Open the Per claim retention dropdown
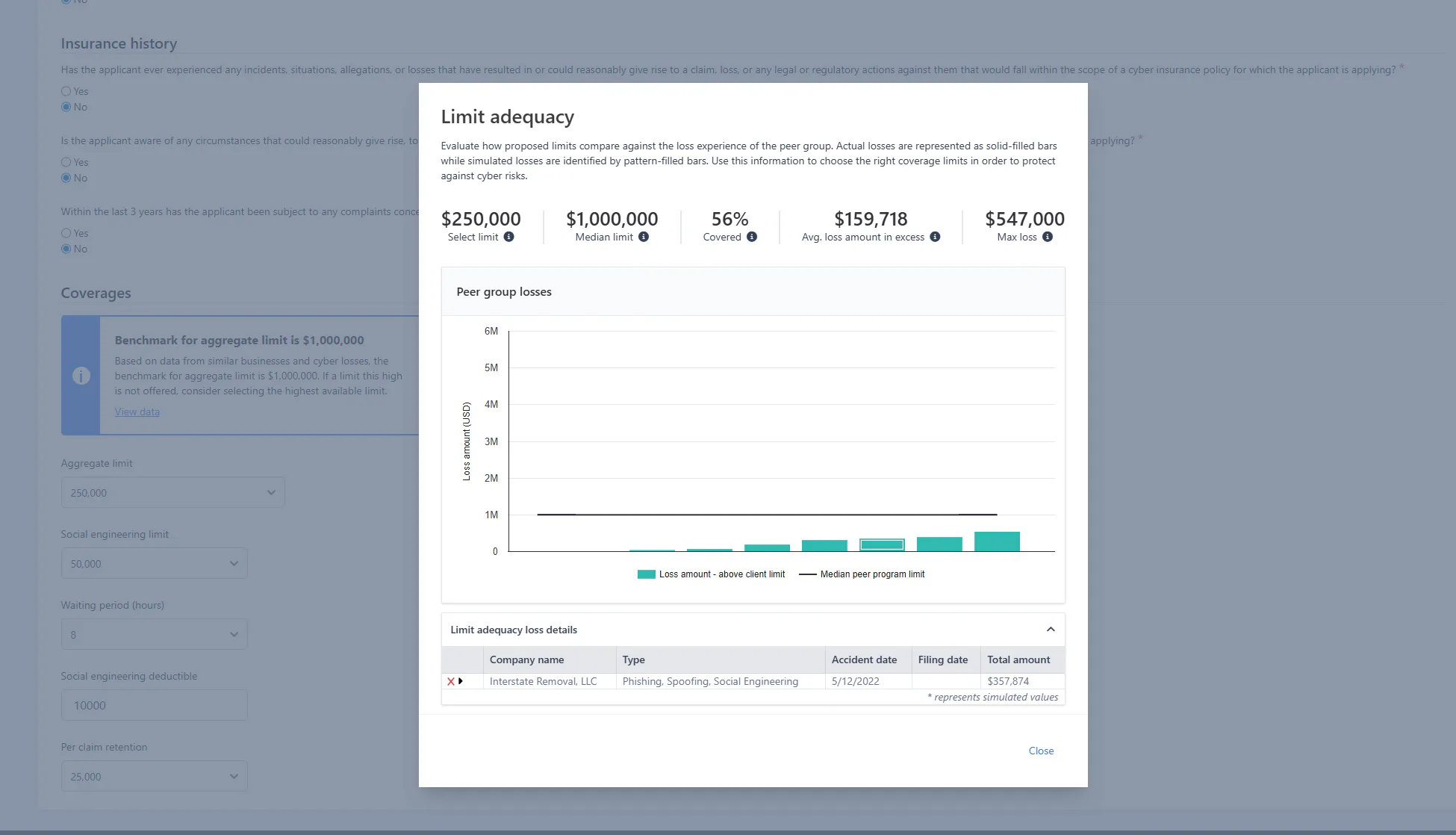Viewport: 1456px width, 835px height. pos(155,777)
